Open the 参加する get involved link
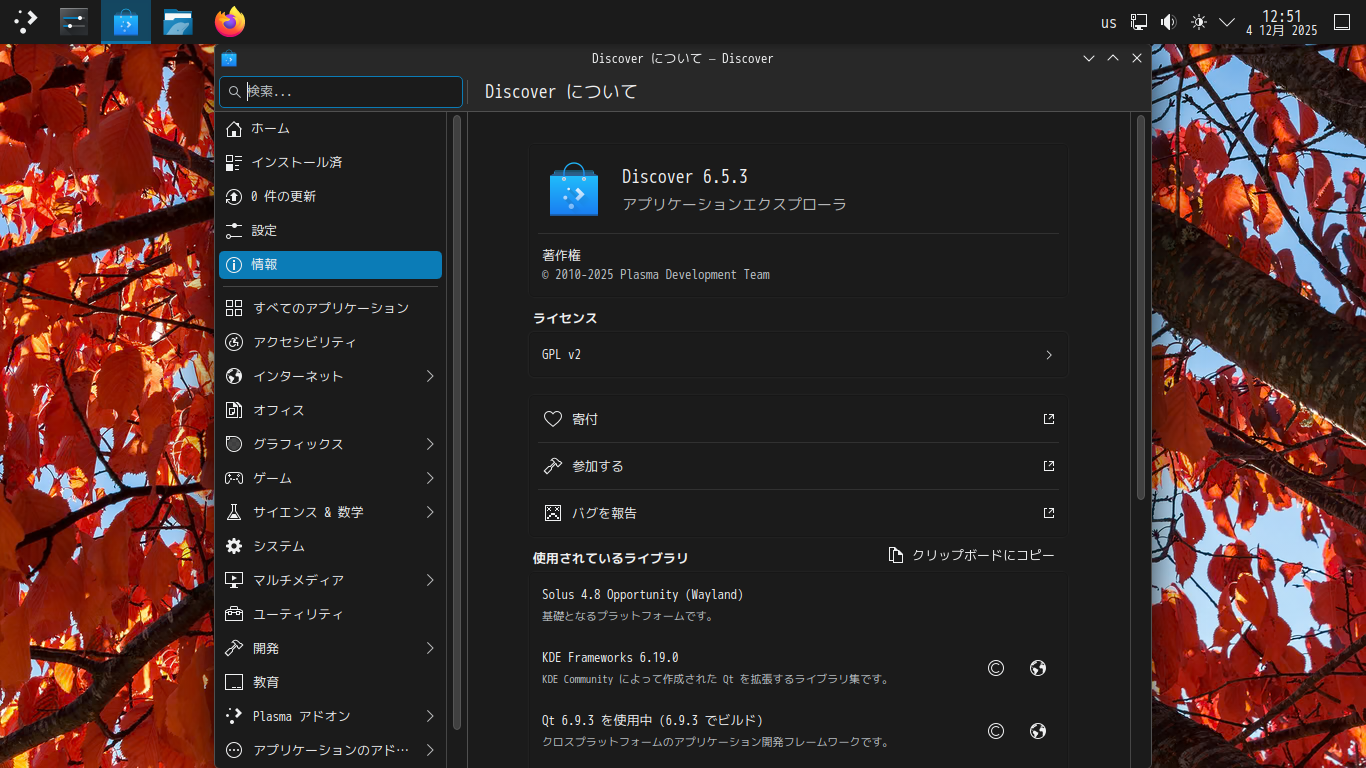The image size is (1366, 768). pos(798,466)
